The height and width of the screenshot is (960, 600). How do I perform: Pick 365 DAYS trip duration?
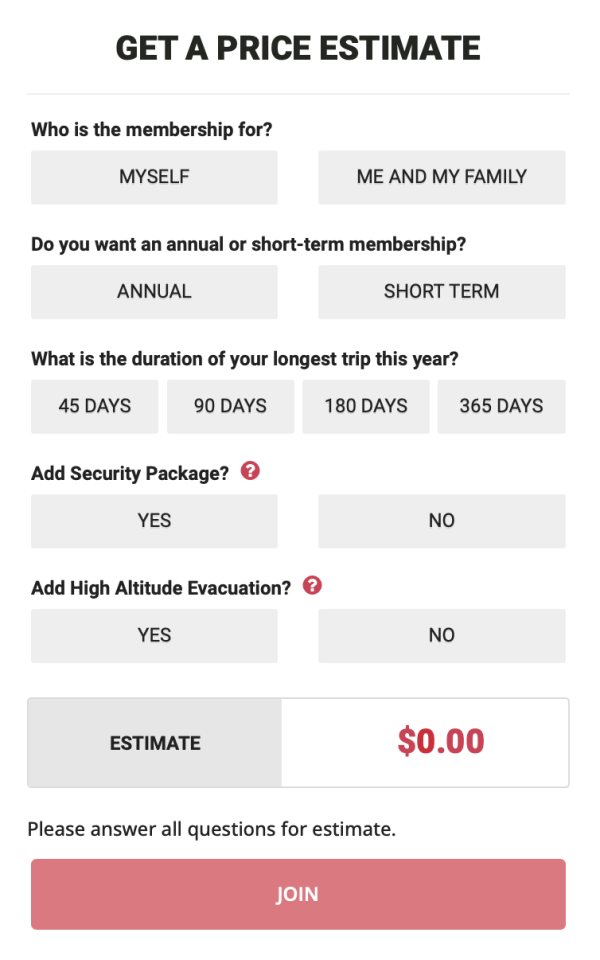pos(501,406)
